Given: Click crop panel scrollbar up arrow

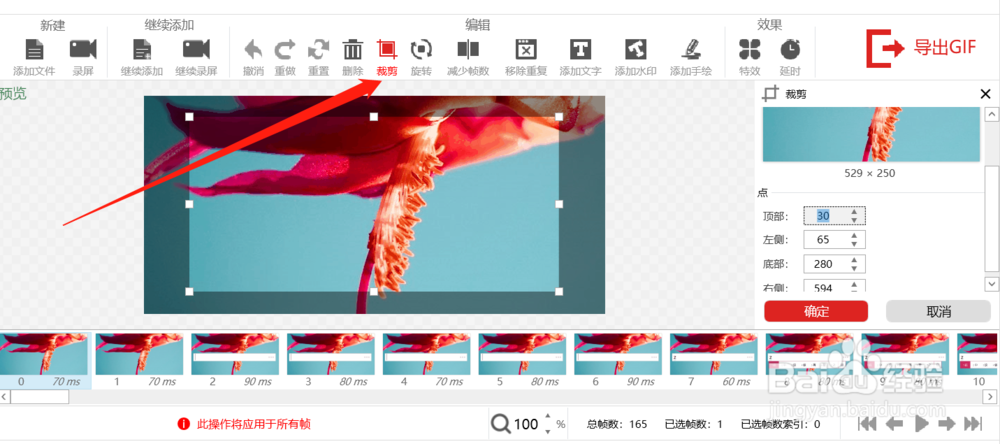Looking at the screenshot, I should [x=992, y=114].
